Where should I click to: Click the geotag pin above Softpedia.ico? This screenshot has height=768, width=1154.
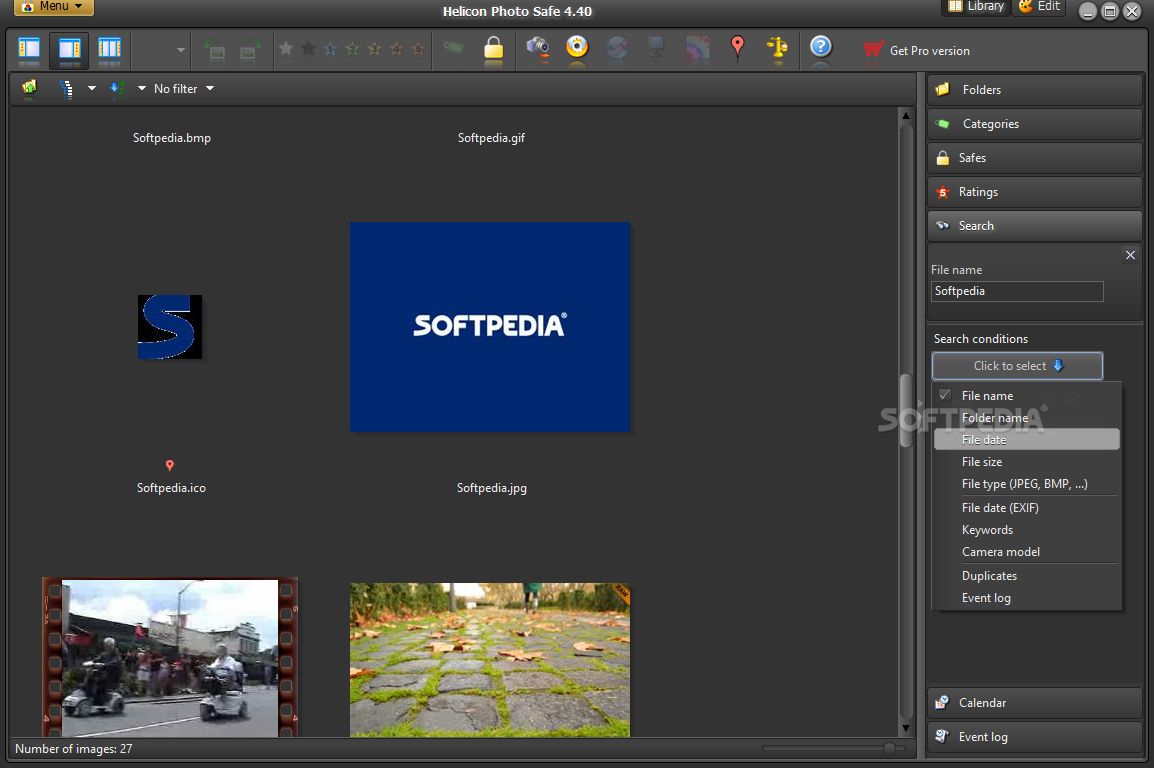point(170,466)
